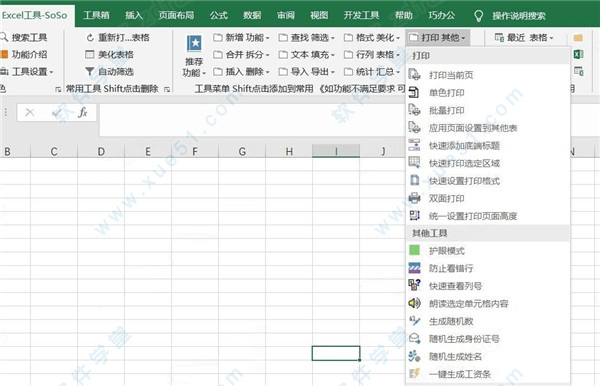Click the 随机生成身份证号 icon

click(x=414, y=339)
